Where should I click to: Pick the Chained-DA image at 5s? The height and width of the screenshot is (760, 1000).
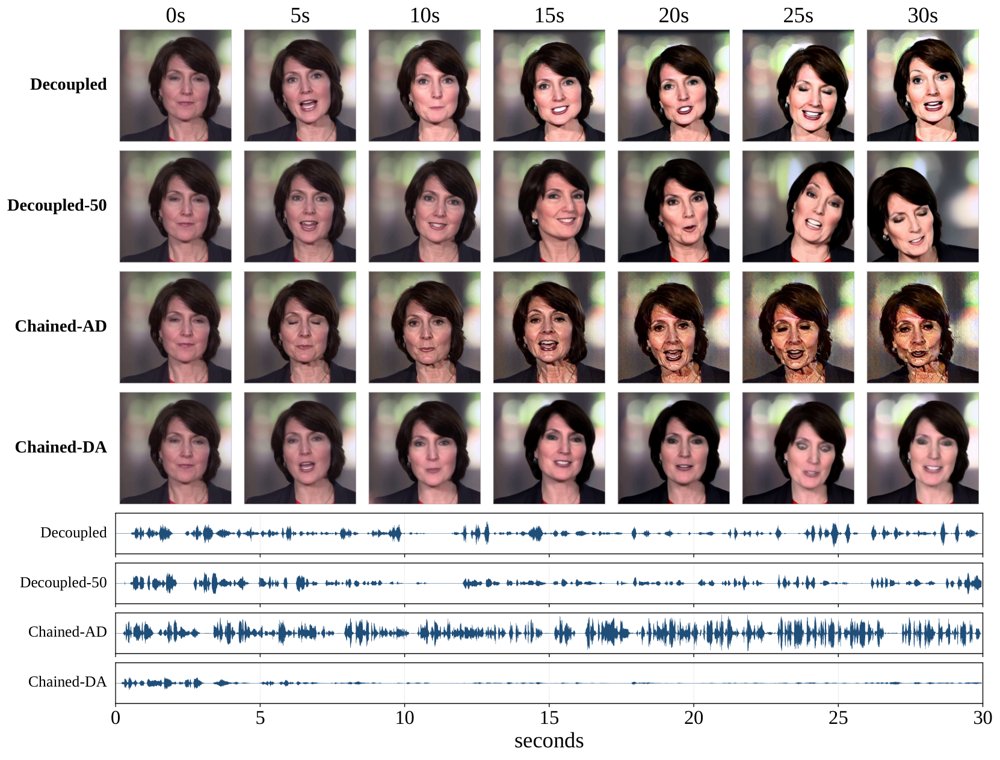(x=300, y=448)
